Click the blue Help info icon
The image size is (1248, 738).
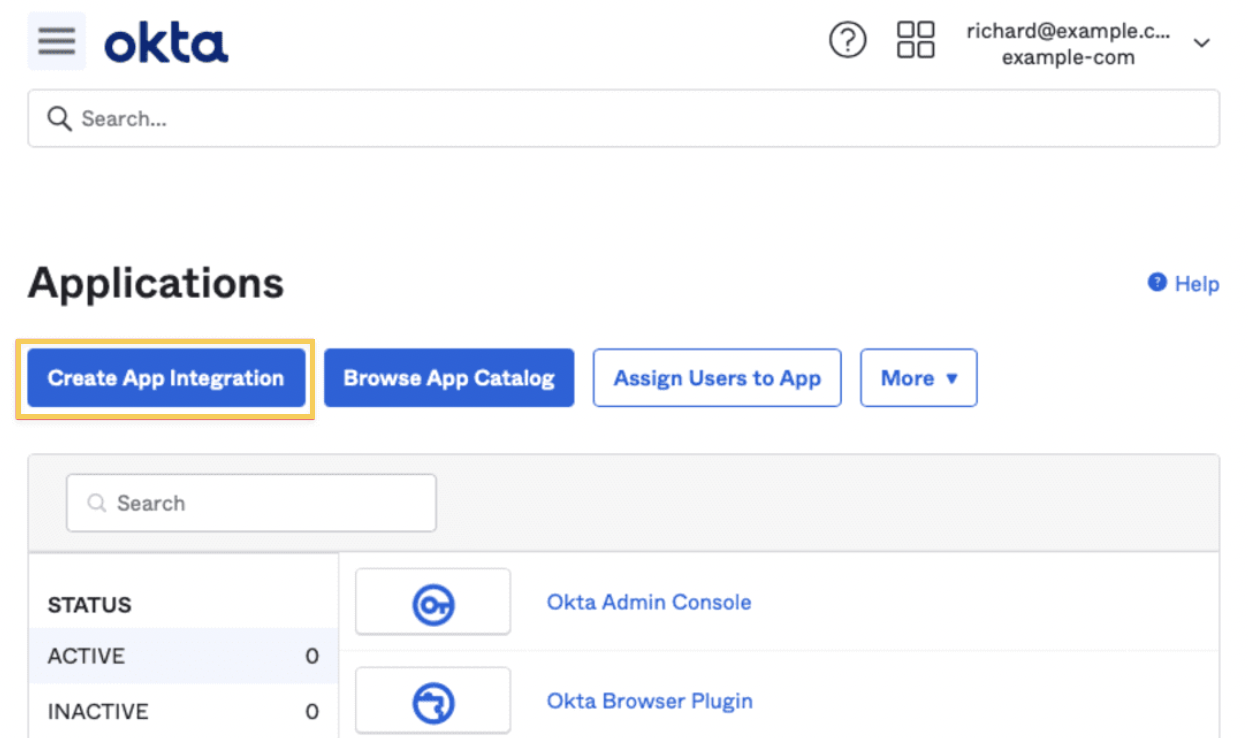[1157, 282]
